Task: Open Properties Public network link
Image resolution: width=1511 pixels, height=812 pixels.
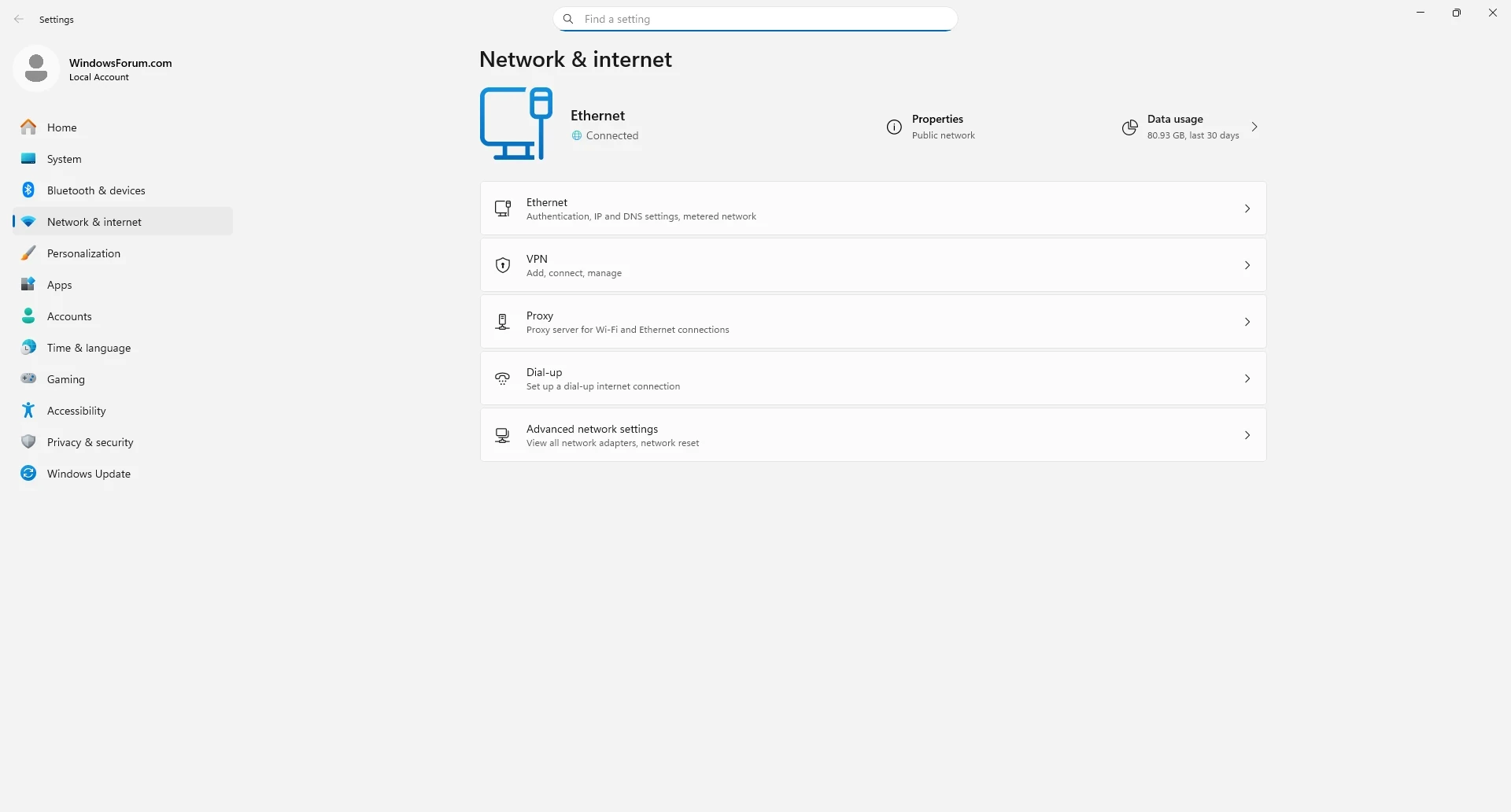Action: (x=932, y=127)
